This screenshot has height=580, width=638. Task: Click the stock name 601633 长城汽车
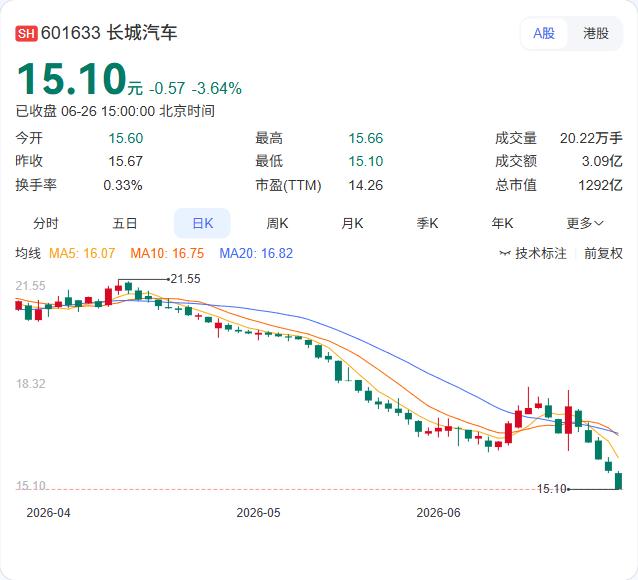point(109,33)
